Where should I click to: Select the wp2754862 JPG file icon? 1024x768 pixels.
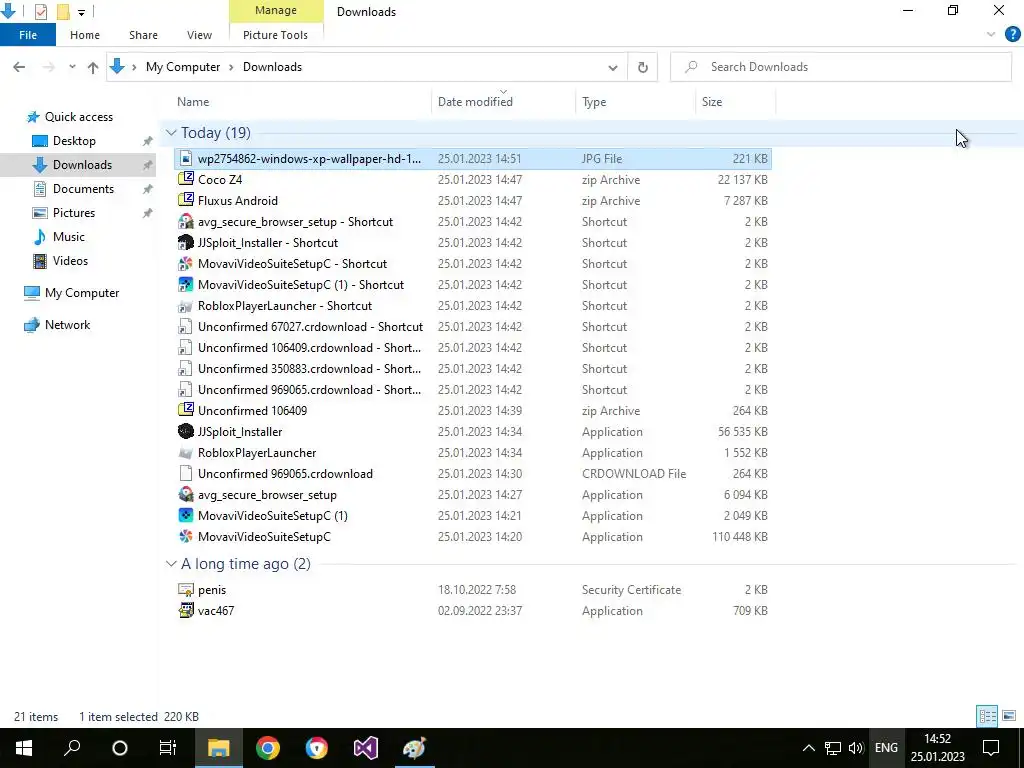pyautogui.click(x=186, y=158)
